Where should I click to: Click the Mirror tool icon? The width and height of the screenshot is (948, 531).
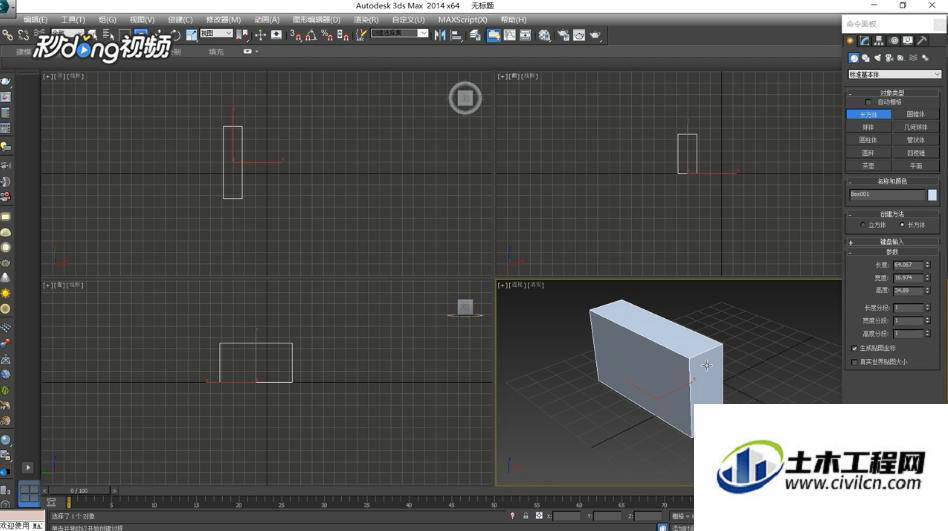(440, 35)
